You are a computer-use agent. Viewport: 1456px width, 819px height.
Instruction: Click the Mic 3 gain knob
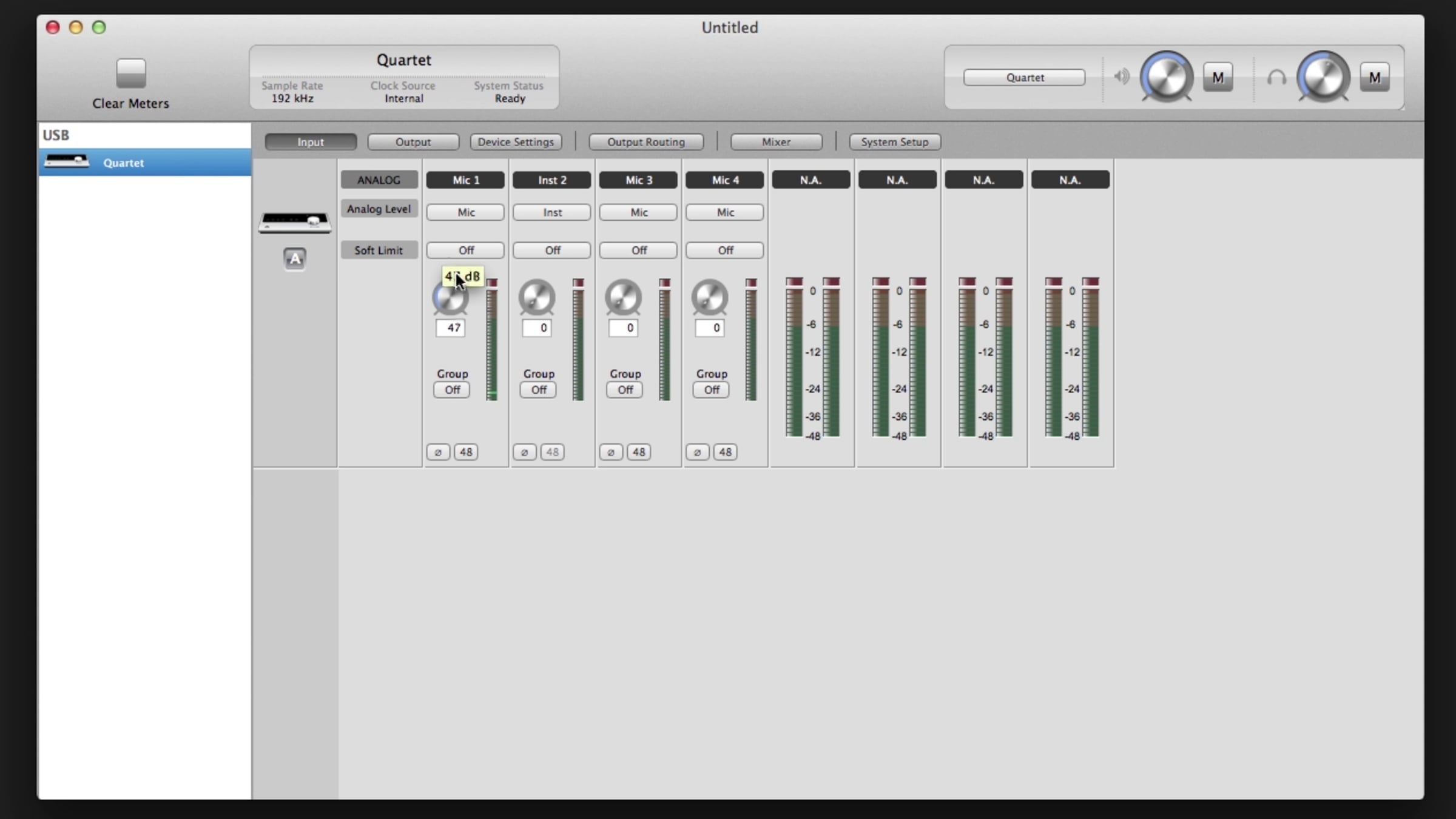[623, 298]
